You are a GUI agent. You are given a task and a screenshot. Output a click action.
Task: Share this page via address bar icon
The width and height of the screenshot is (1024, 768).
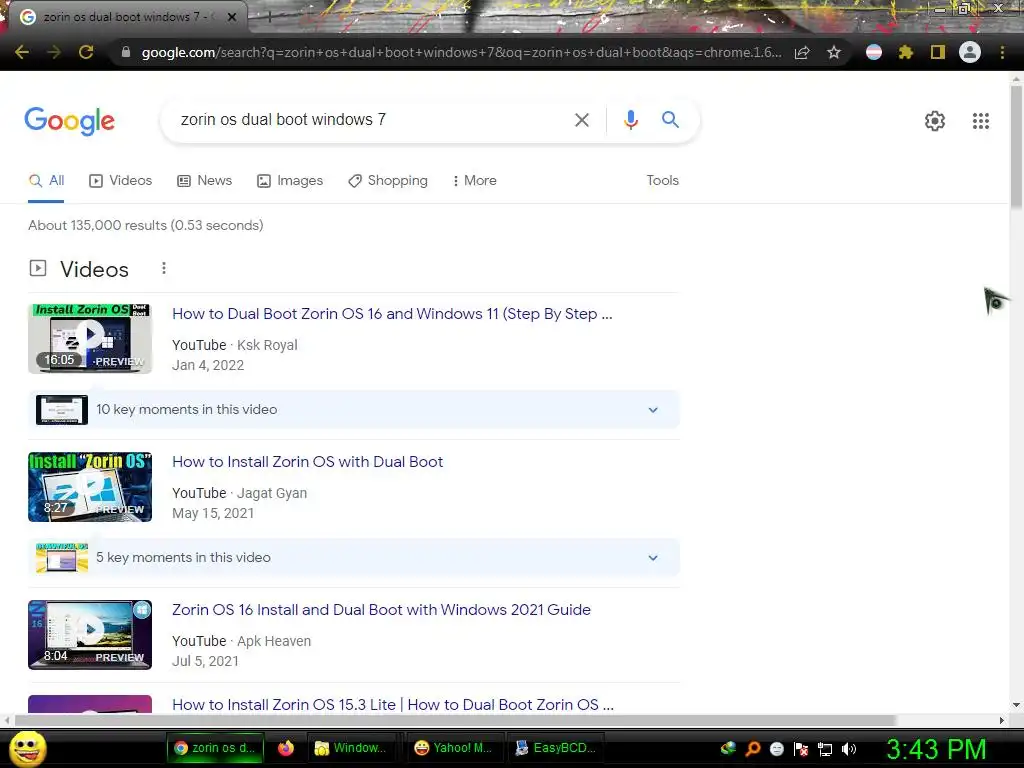pyautogui.click(x=802, y=52)
